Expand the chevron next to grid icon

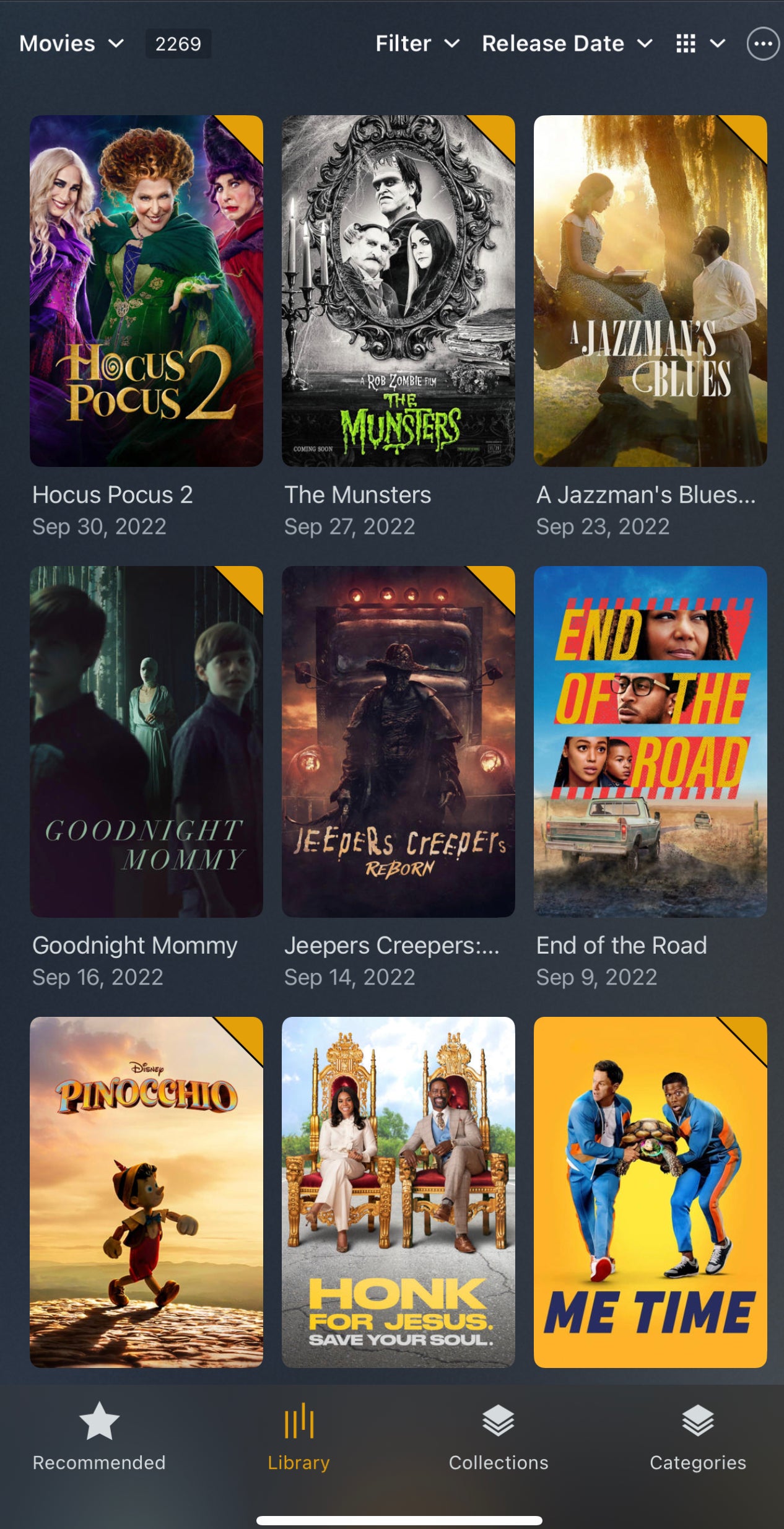tap(717, 44)
